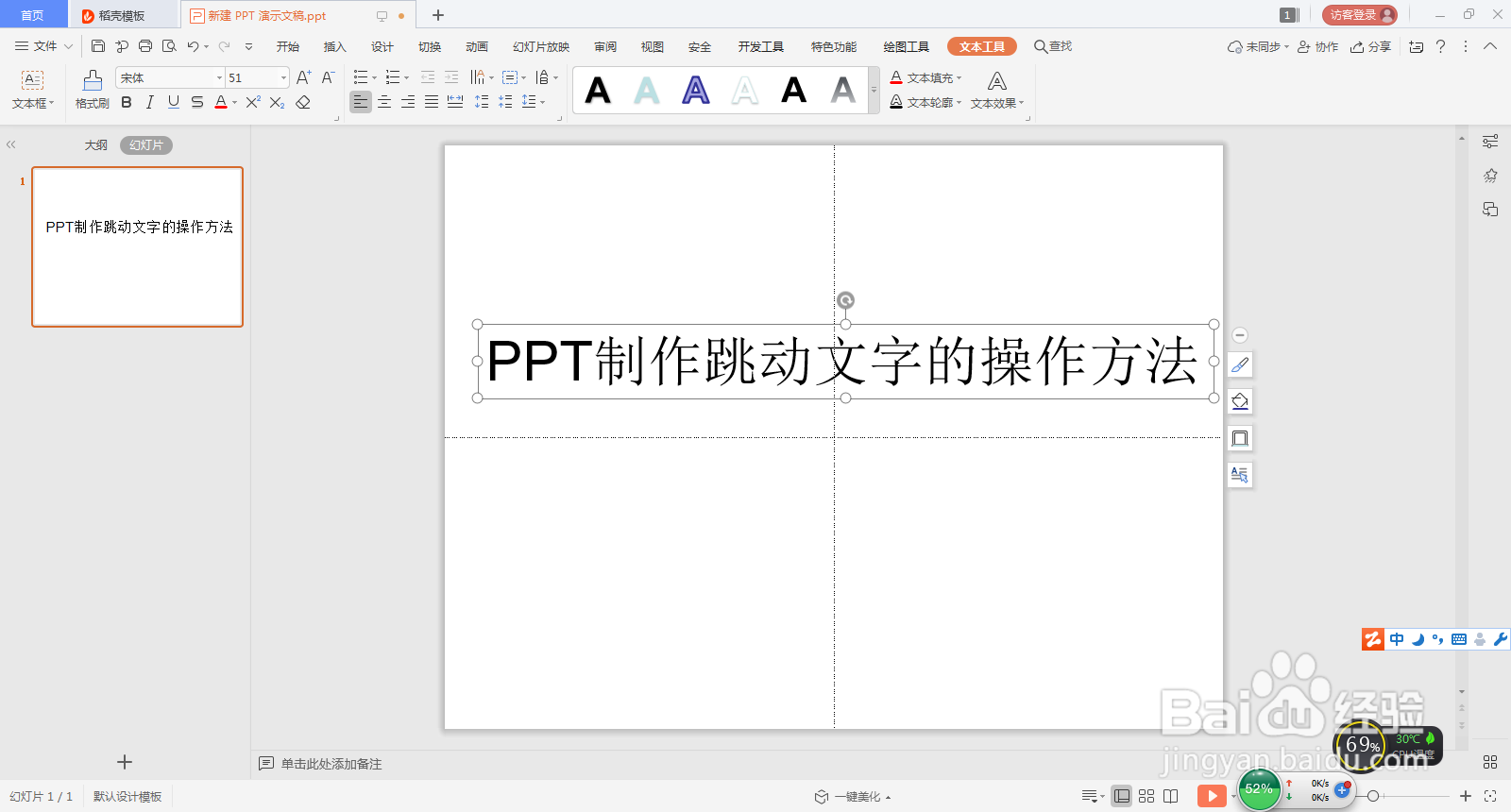This screenshot has width=1511, height=812.
Task: Open the numbered list dropdown
Action: 407,78
